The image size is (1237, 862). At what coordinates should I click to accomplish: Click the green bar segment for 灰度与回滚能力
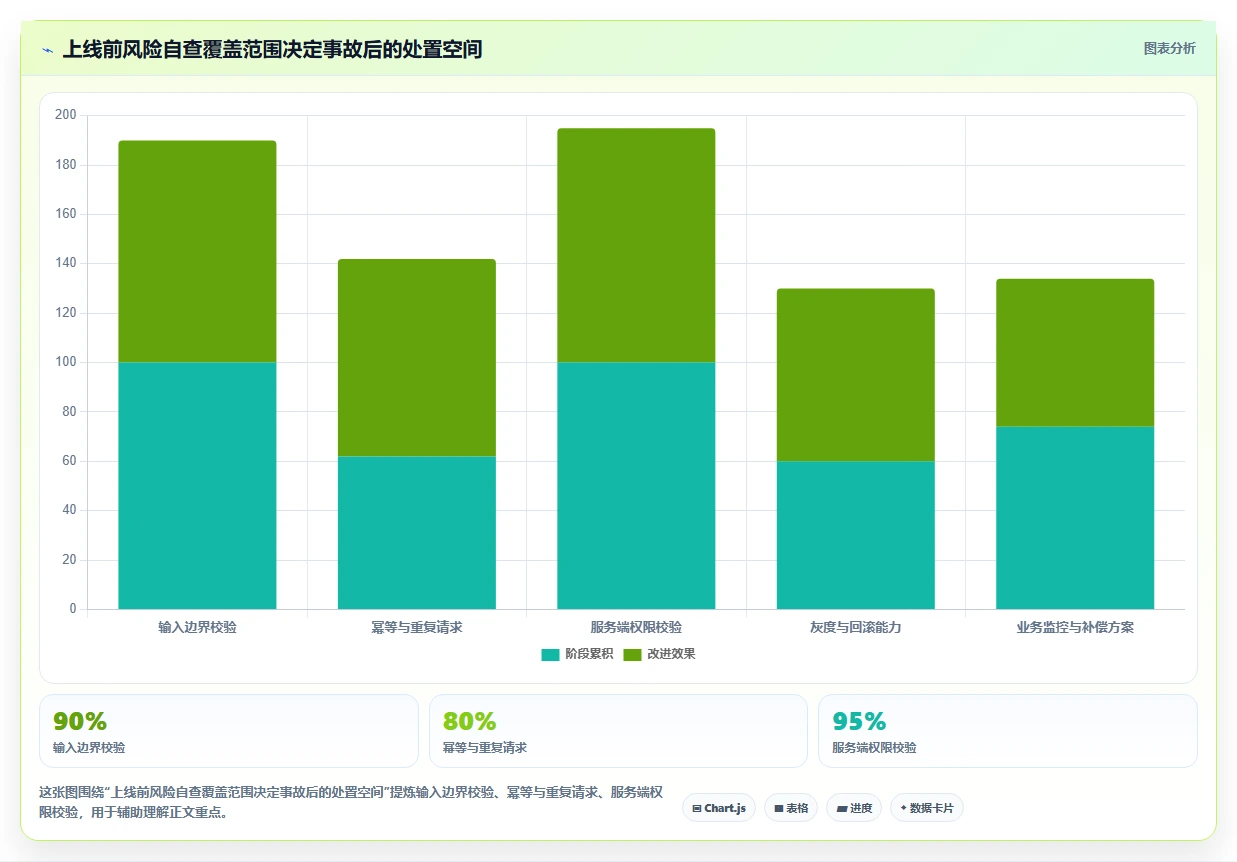(856, 375)
